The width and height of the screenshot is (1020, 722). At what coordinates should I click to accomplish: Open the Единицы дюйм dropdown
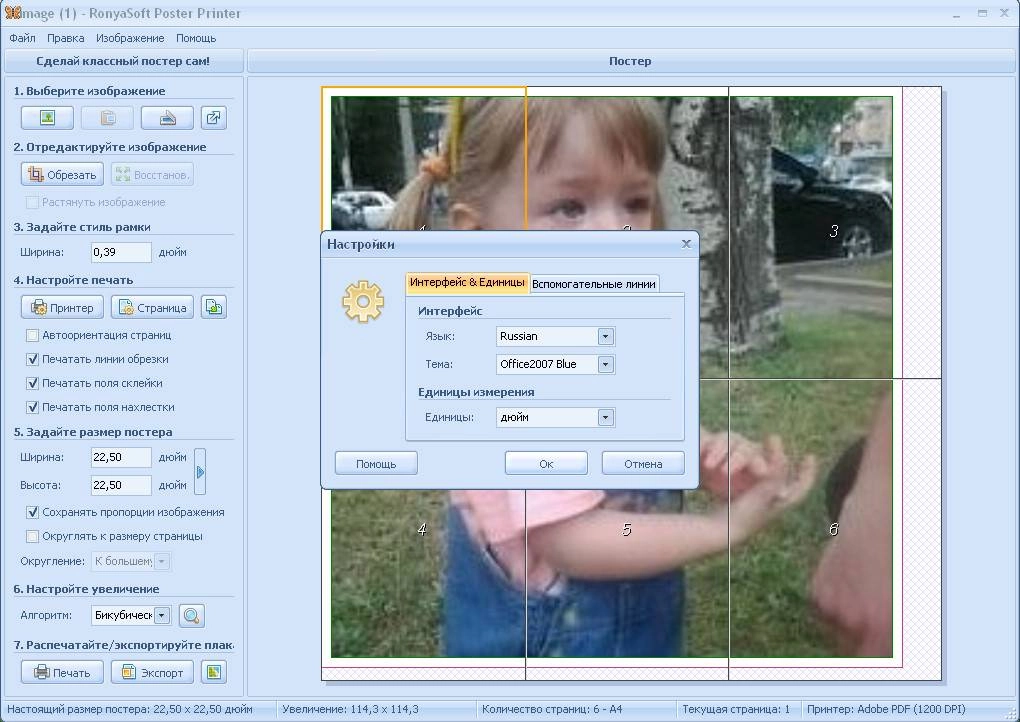(606, 418)
